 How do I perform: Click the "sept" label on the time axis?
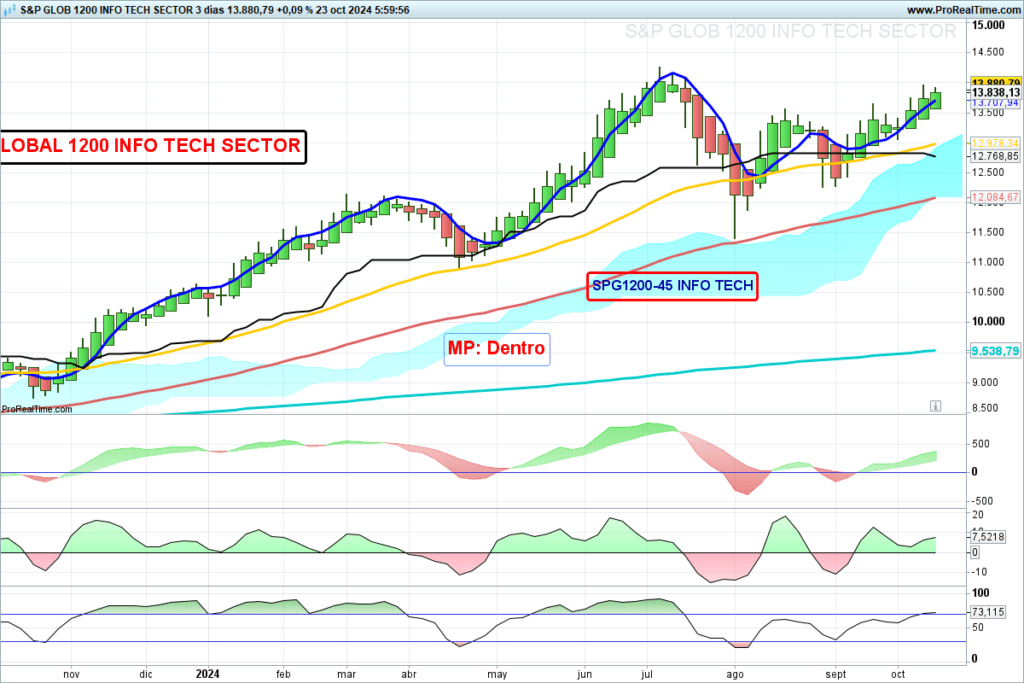pos(835,674)
